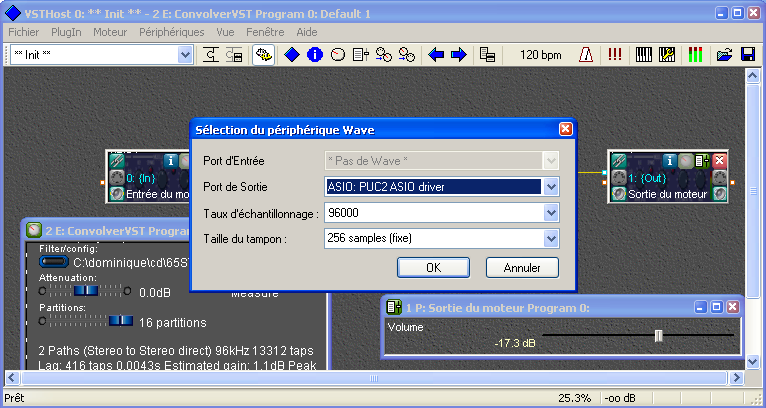
Task: Click the keyboard with wrench toolbar icon
Action: click(x=667, y=55)
